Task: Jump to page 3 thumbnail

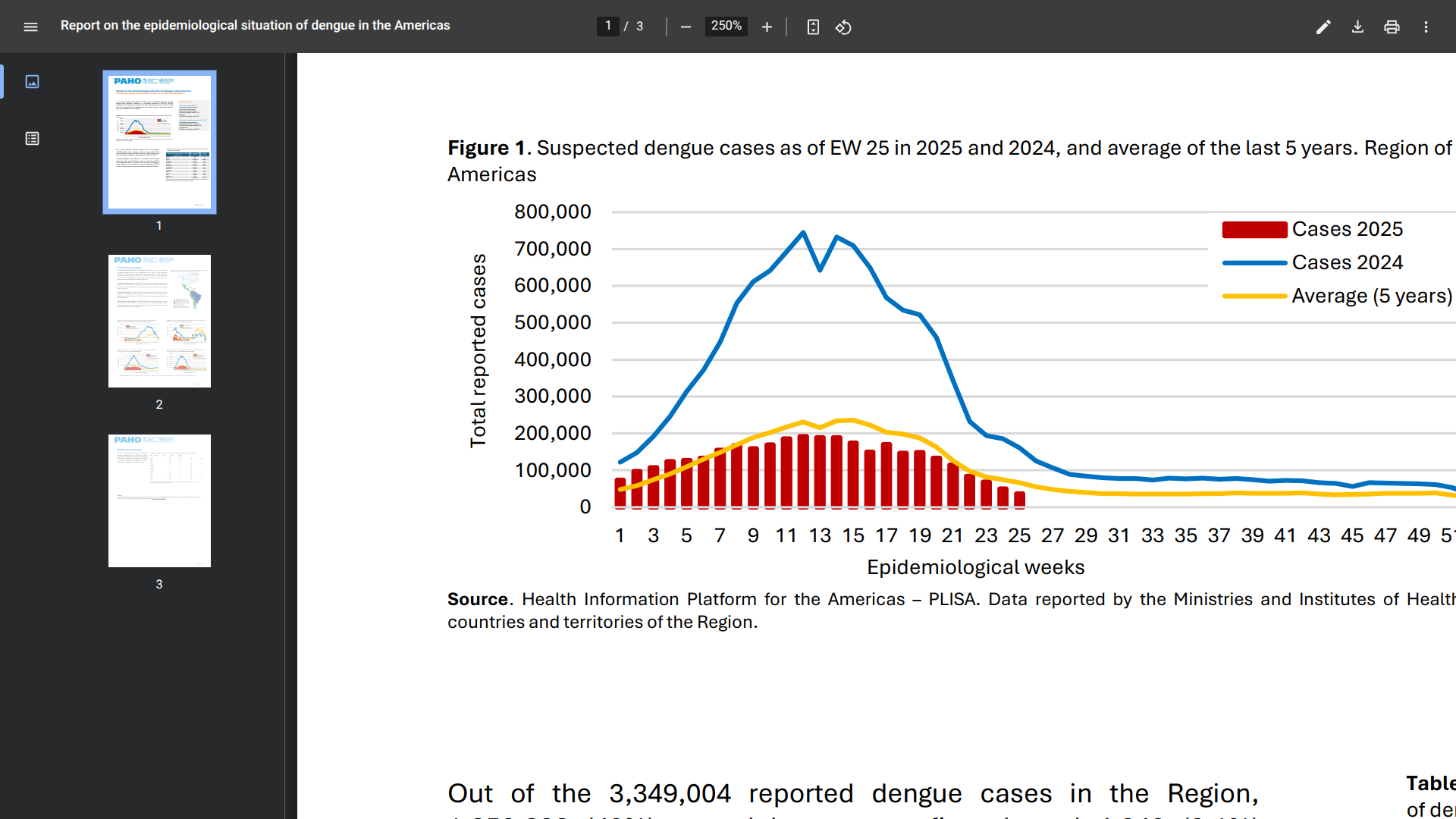Action: tap(159, 500)
